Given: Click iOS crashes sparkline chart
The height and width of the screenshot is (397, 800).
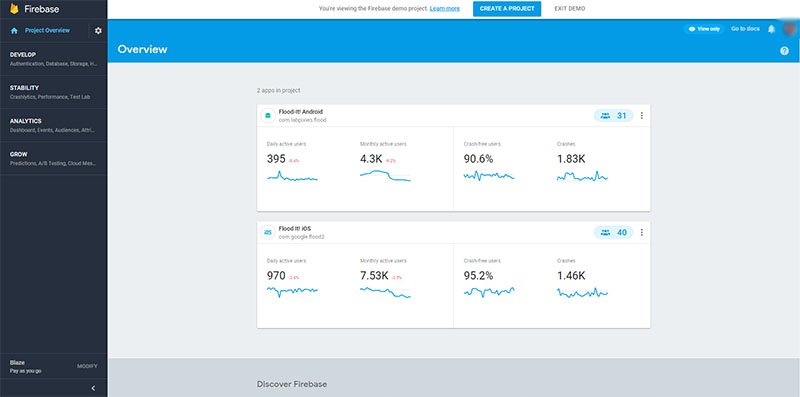Looking at the screenshot, I should 582,293.
